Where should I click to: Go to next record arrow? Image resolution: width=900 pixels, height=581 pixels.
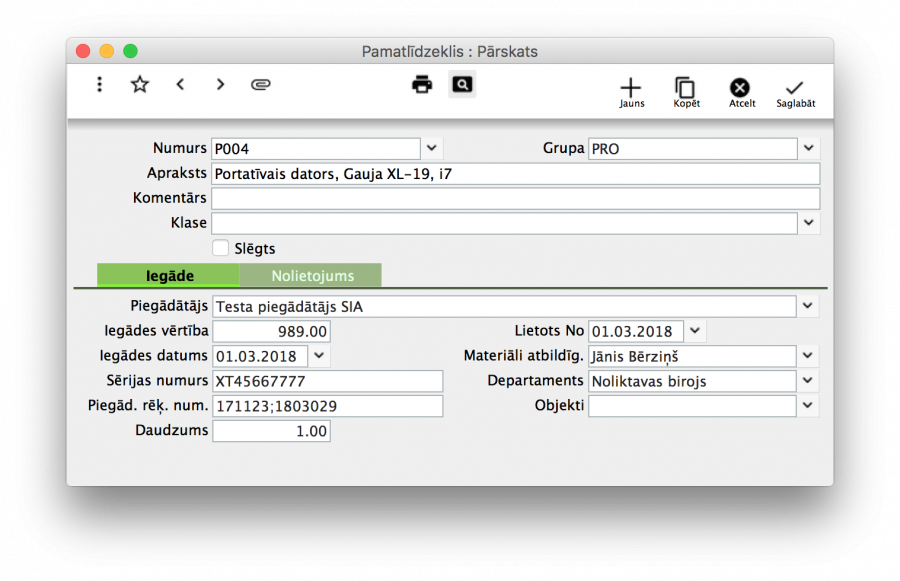tap(220, 85)
